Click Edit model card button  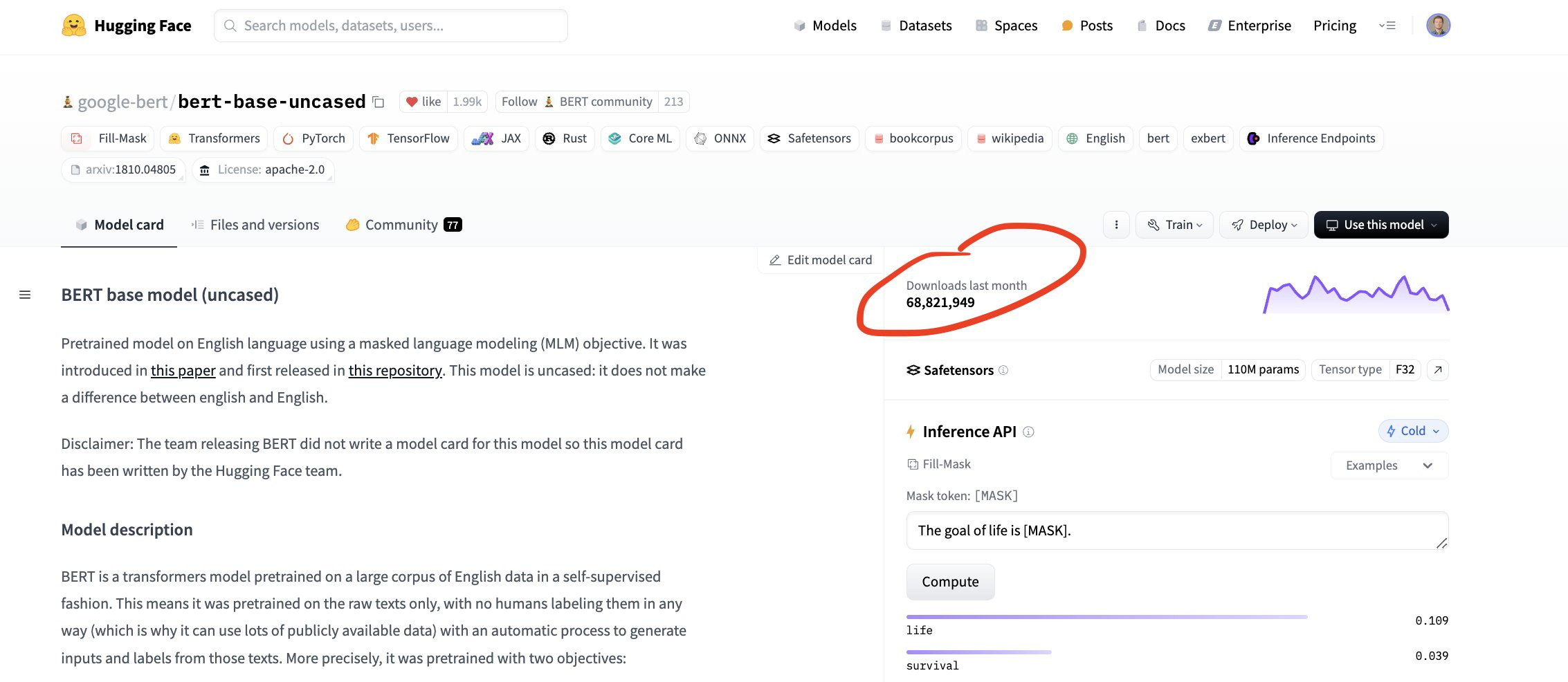click(821, 260)
